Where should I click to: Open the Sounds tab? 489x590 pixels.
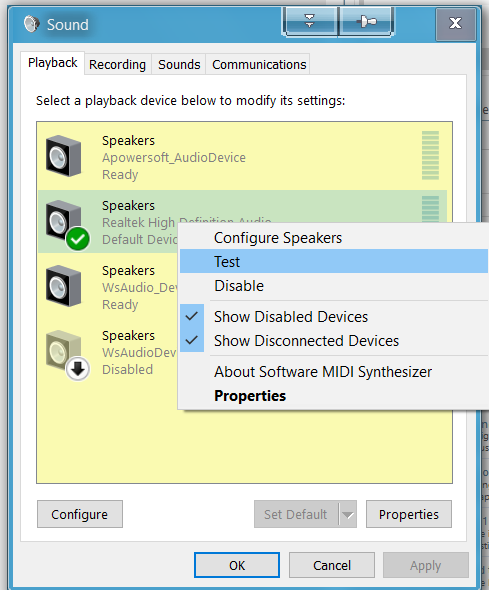pyautogui.click(x=179, y=64)
